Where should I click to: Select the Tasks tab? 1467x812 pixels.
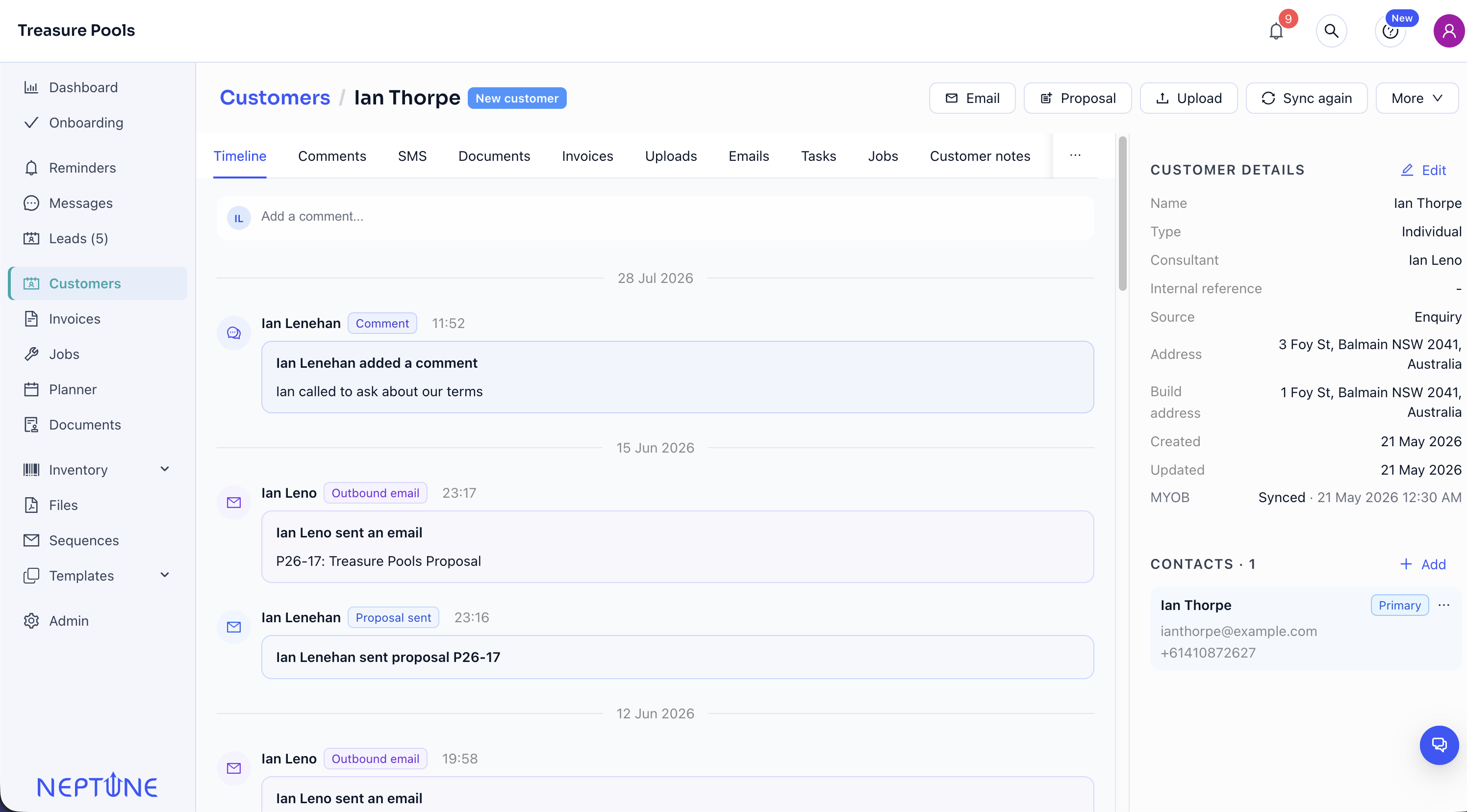pos(818,156)
